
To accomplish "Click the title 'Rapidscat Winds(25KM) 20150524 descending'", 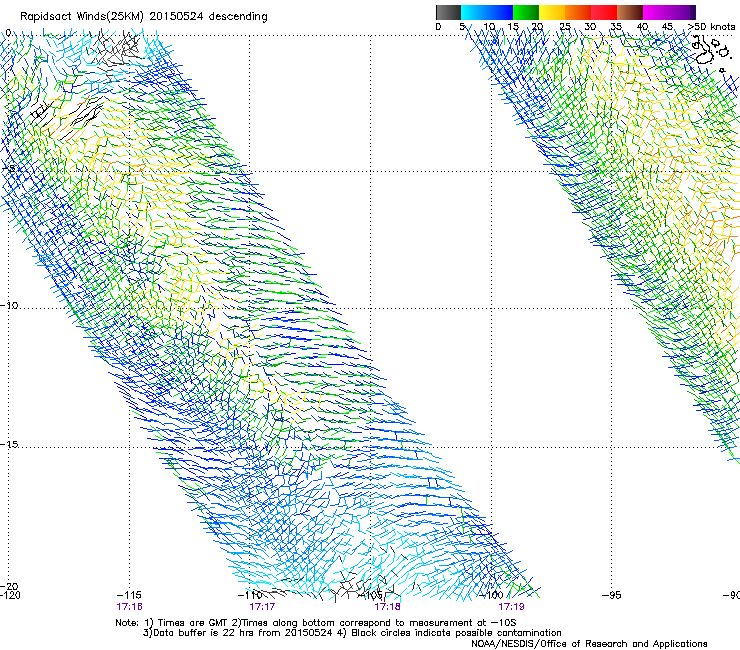I will (x=143, y=17).
